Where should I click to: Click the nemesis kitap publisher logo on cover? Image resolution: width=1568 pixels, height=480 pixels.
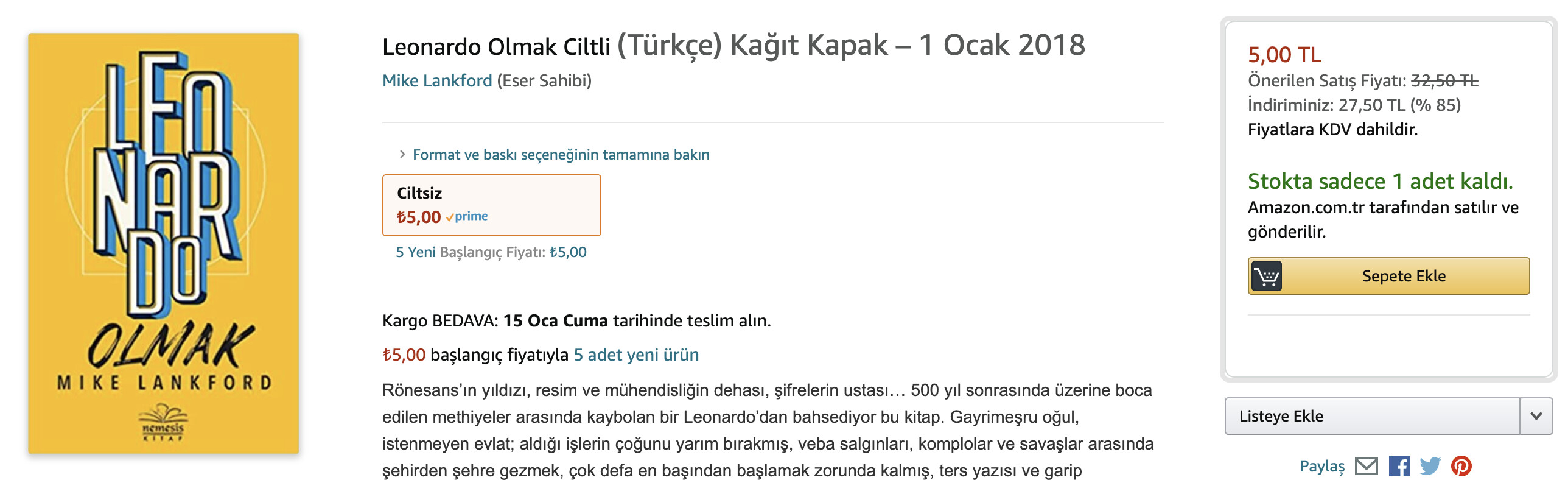pyautogui.click(x=163, y=422)
